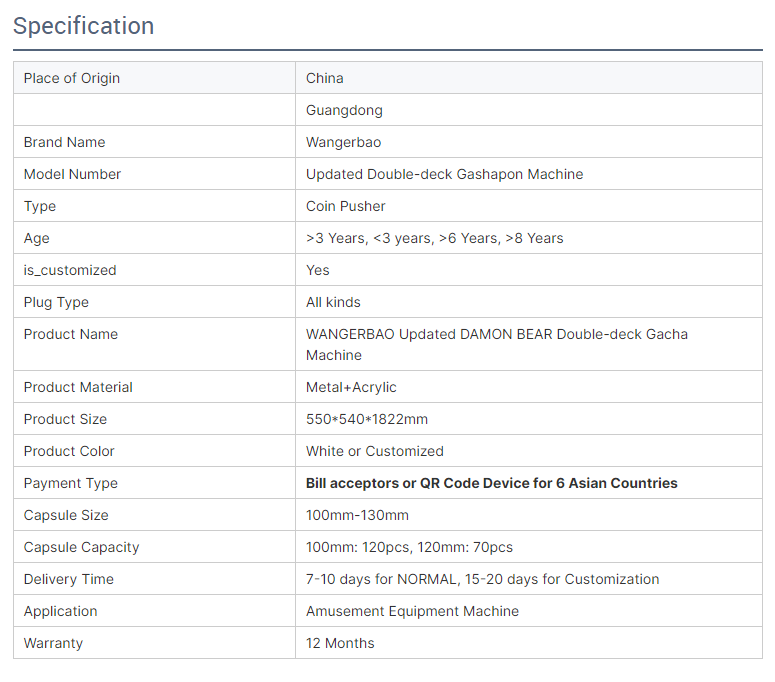Select the 'is_customized' label

pyautogui.click(x=70, y=270)
